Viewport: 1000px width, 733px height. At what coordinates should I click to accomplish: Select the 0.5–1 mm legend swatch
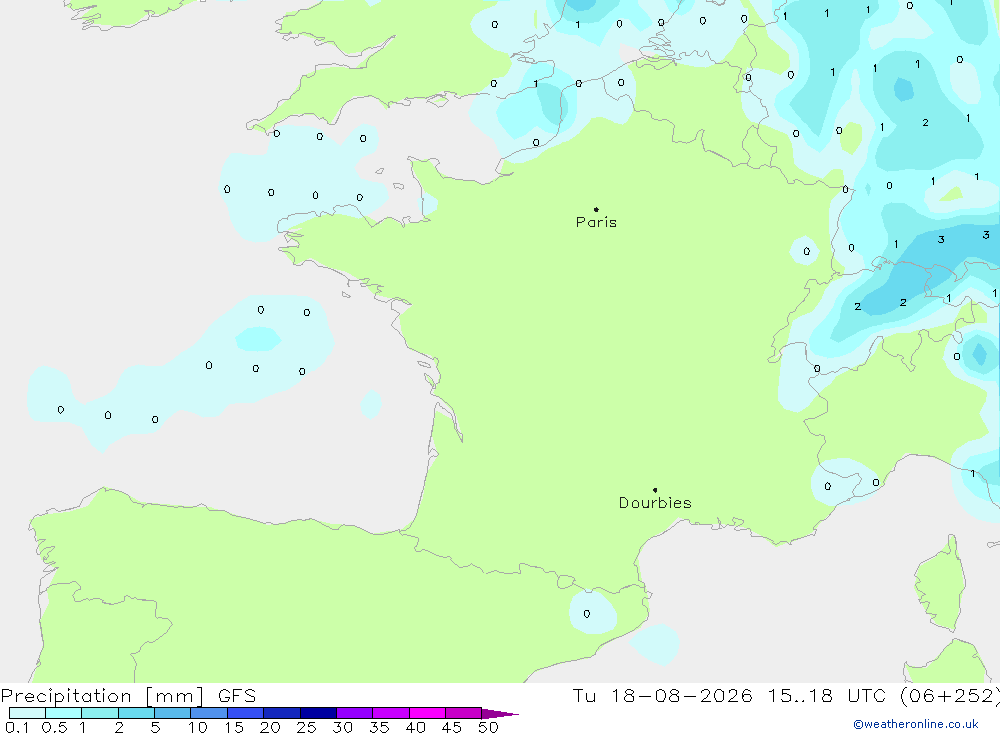click(x=64, y=713)
